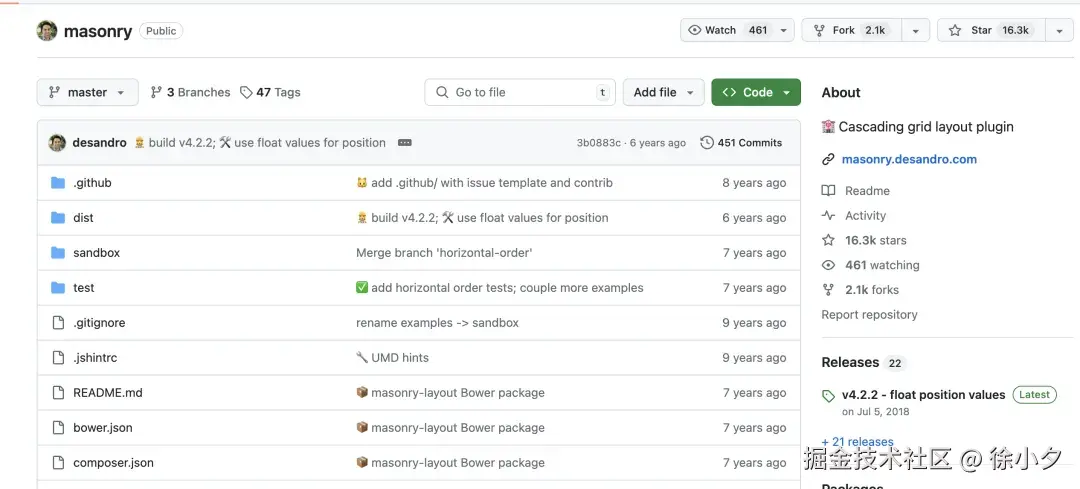Click Report repository
Screen dimensions: 1080x489
click(869, 315)
